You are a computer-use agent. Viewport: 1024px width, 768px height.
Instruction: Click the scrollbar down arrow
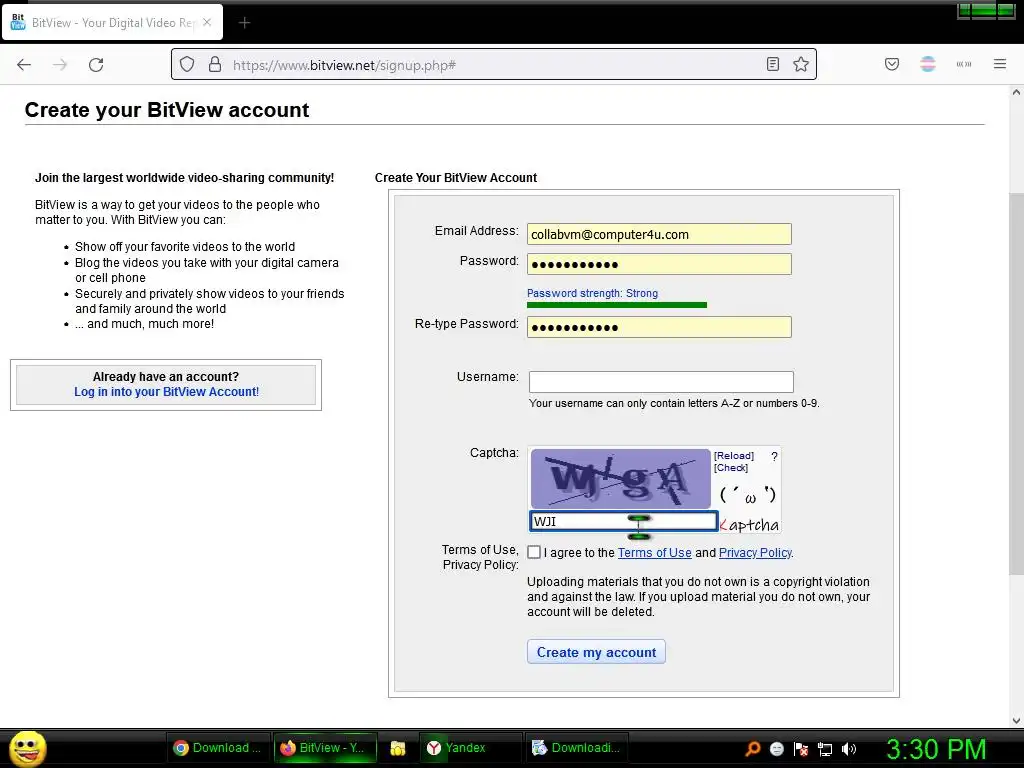pos(1016,721)
